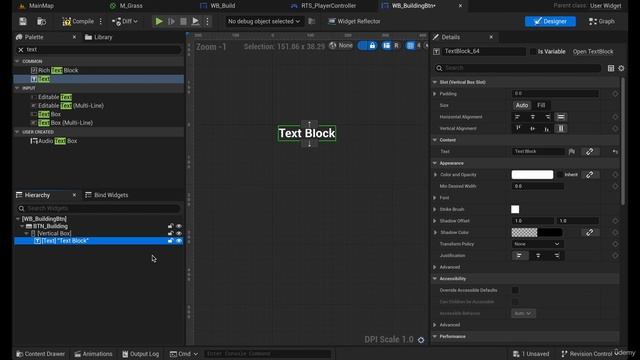Clear the palette search text

(20, 49)
